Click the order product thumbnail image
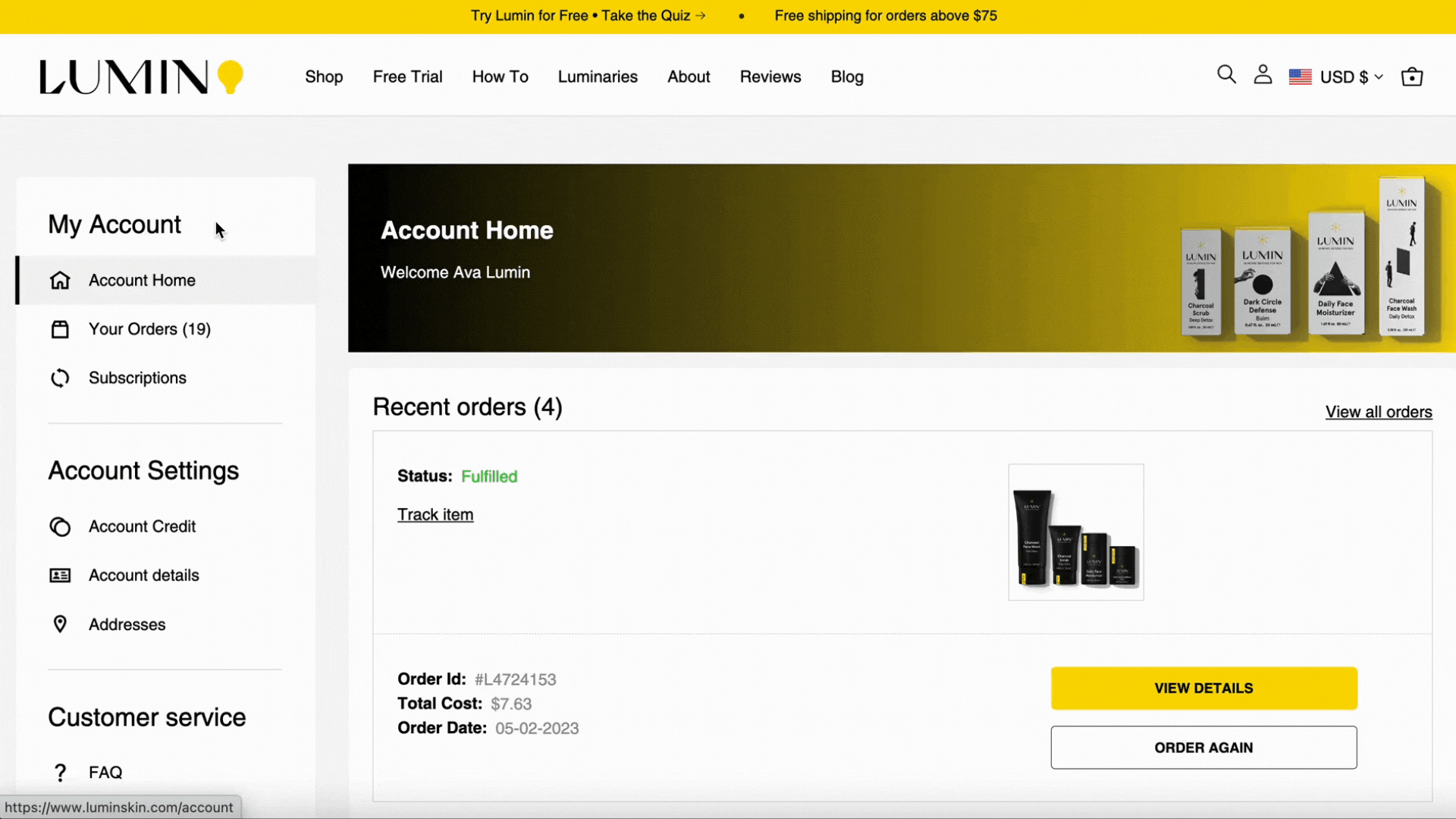Image resolution: width=1456 pixels, height=819 pixels. [x=1076, y=532]
